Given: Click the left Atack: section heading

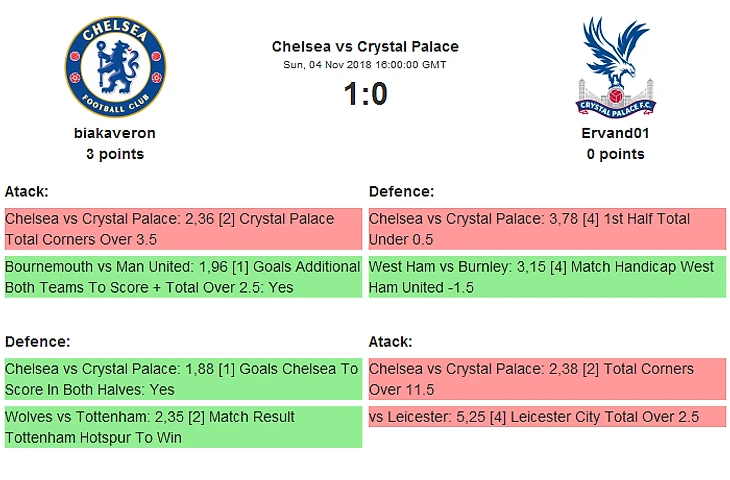Looking at the screenshot, I should (27, 191).
